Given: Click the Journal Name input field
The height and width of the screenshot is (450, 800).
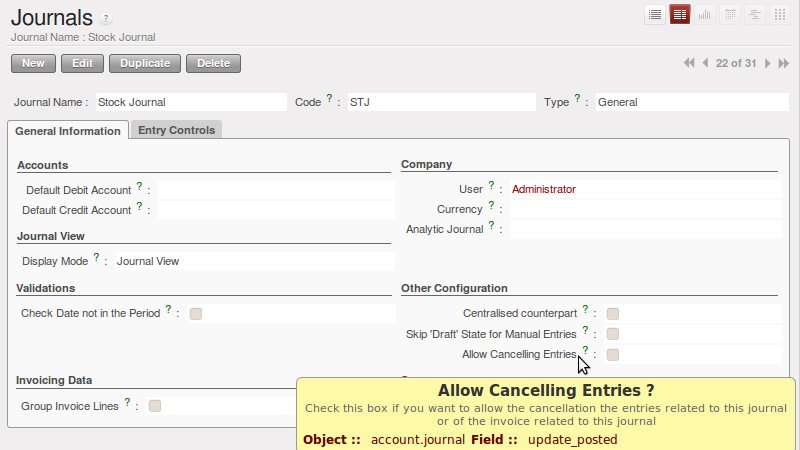Looking at the screenshot, I should pos(191,102).
